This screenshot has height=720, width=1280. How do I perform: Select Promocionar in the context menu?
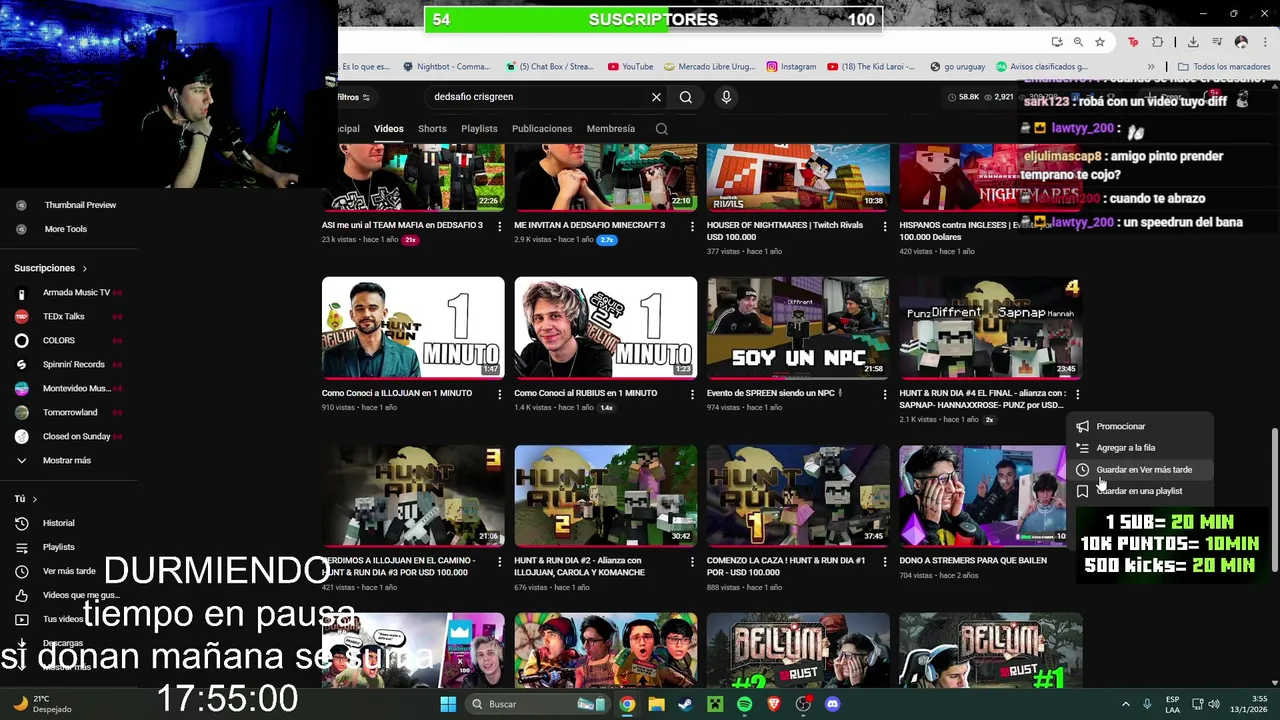point(1138,427)
